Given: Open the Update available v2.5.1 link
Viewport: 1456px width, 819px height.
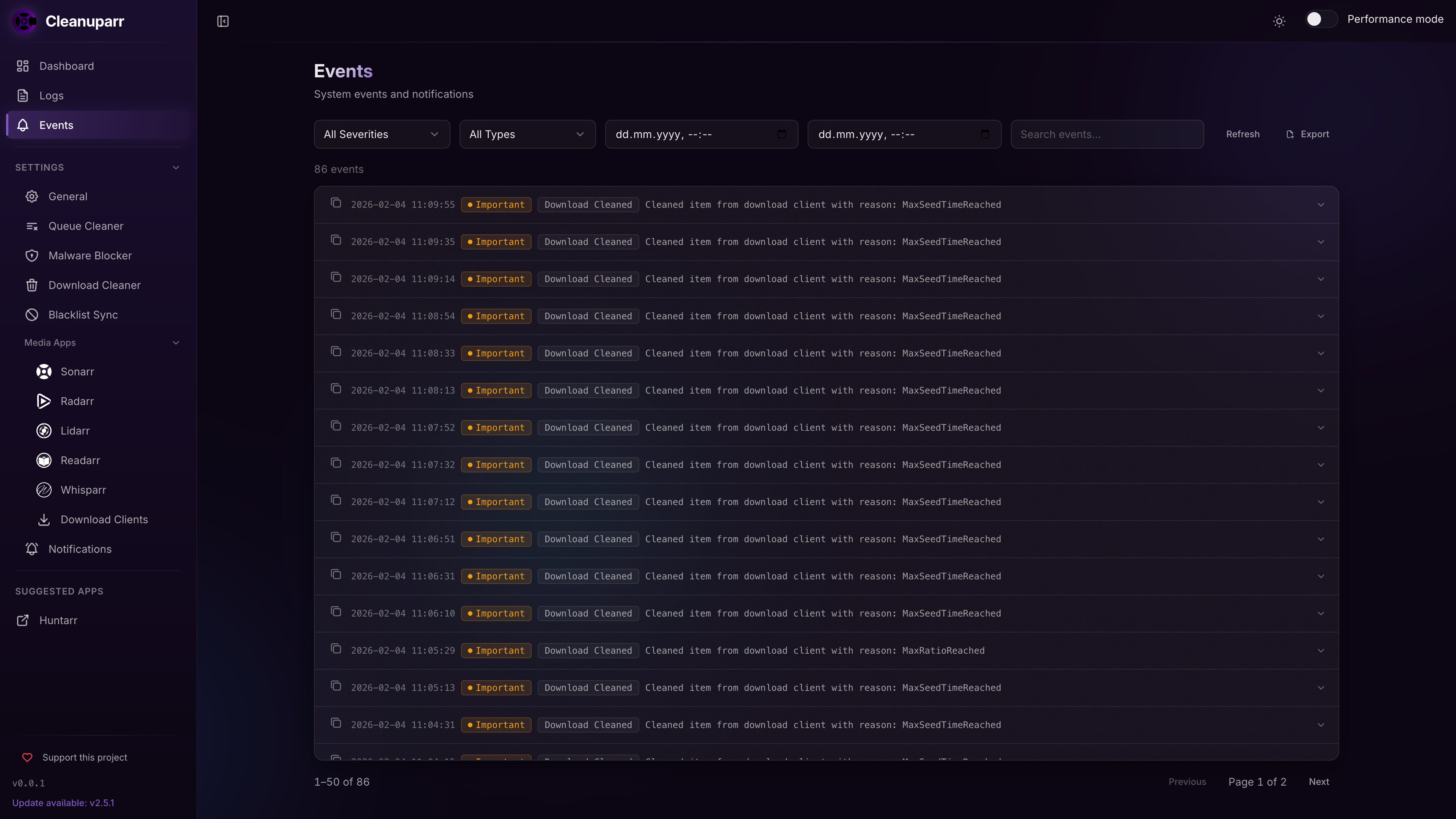Looking at the screenshot, I should (x=63, y=803).
